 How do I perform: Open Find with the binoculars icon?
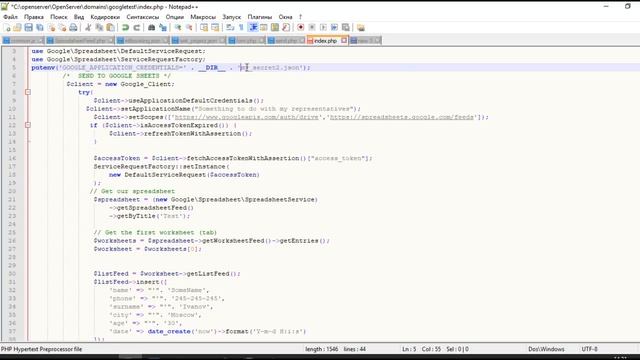click(x=151, y=28)
